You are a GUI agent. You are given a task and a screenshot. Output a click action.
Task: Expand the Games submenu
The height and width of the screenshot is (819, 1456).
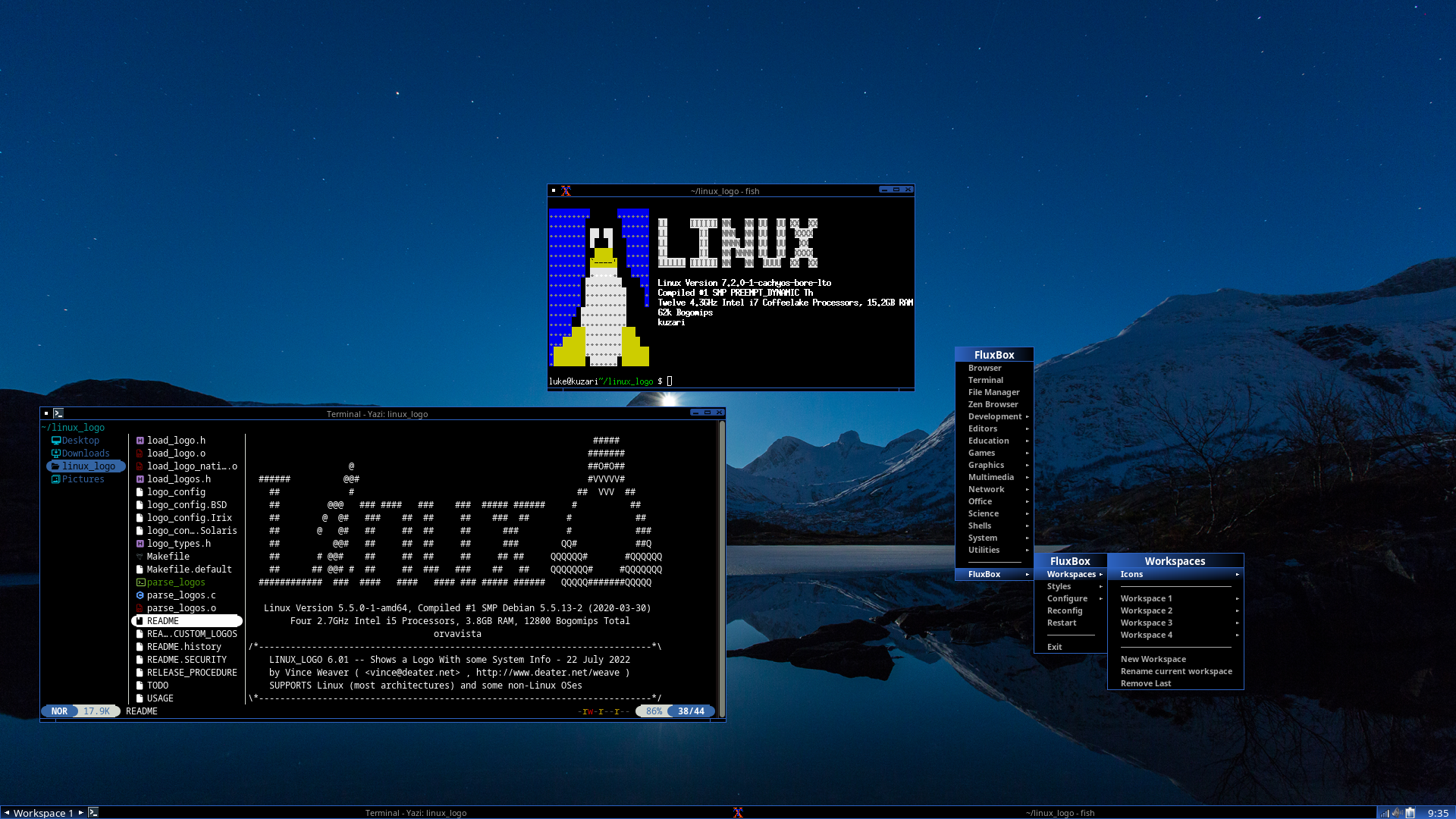pos(994,453)
